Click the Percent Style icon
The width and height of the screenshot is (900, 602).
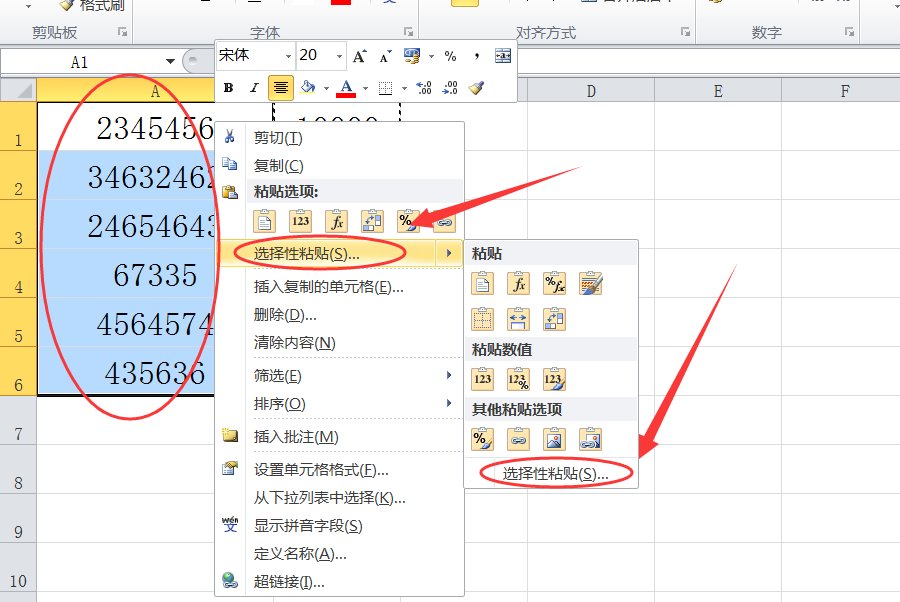point(451,54)
